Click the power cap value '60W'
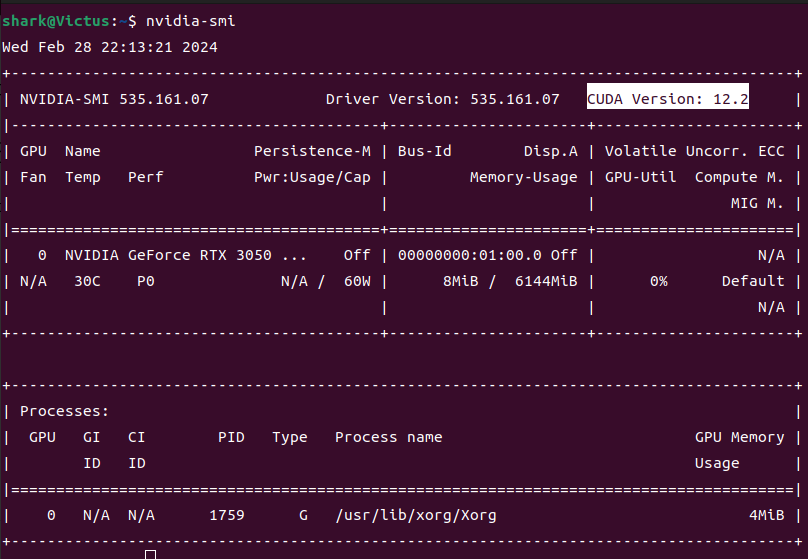Screen dimensions: 808x559 pos(357,281)
